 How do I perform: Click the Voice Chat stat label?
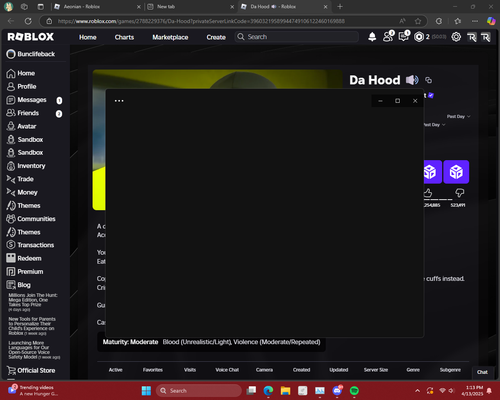(x=227, y=370)
